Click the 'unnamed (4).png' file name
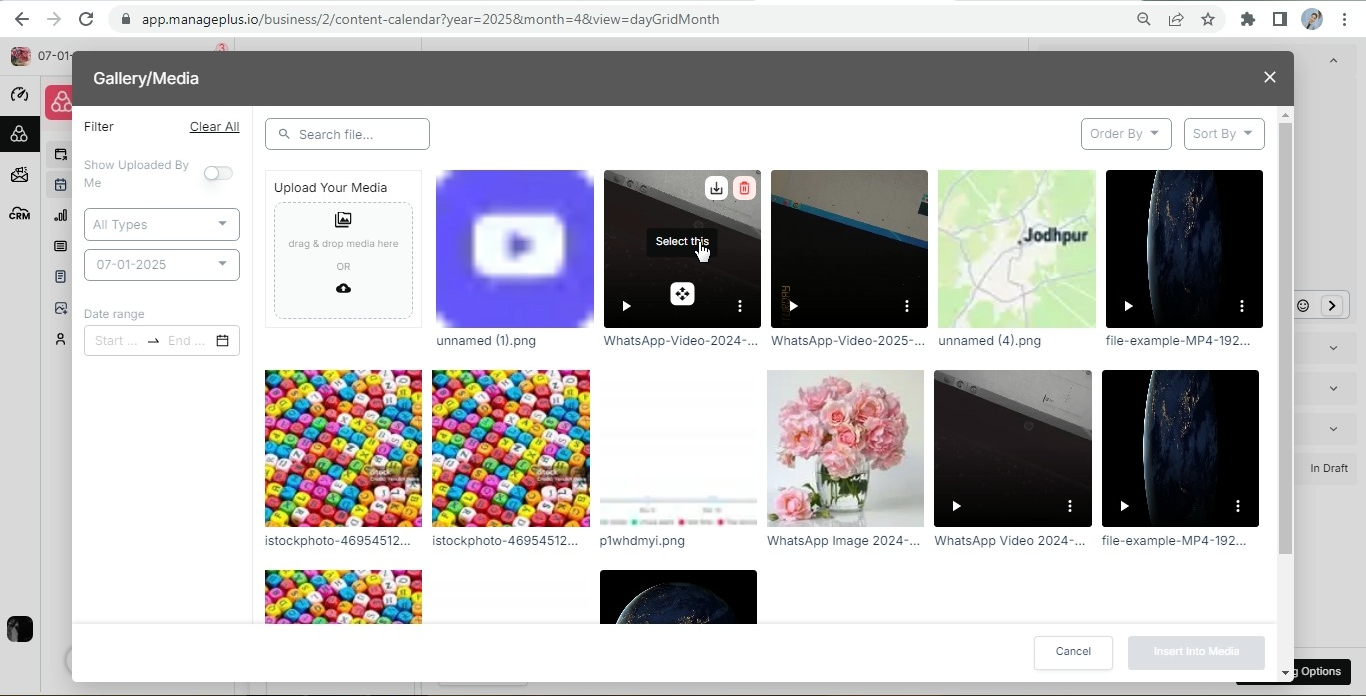Viewport: 1366px width, 696px height. tap(989, 340)
